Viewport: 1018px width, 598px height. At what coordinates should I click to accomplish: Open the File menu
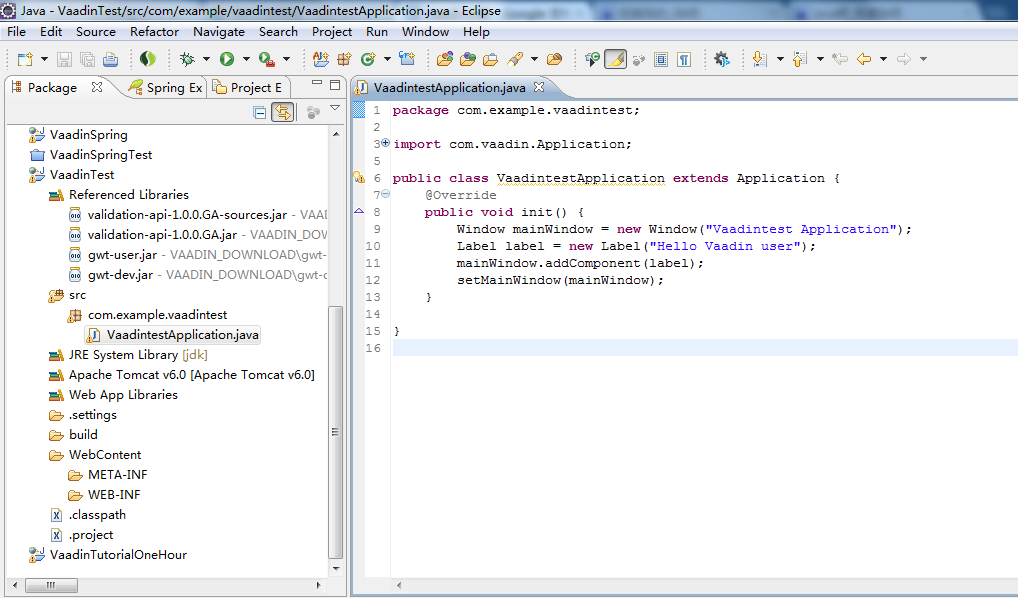(16, 32)
